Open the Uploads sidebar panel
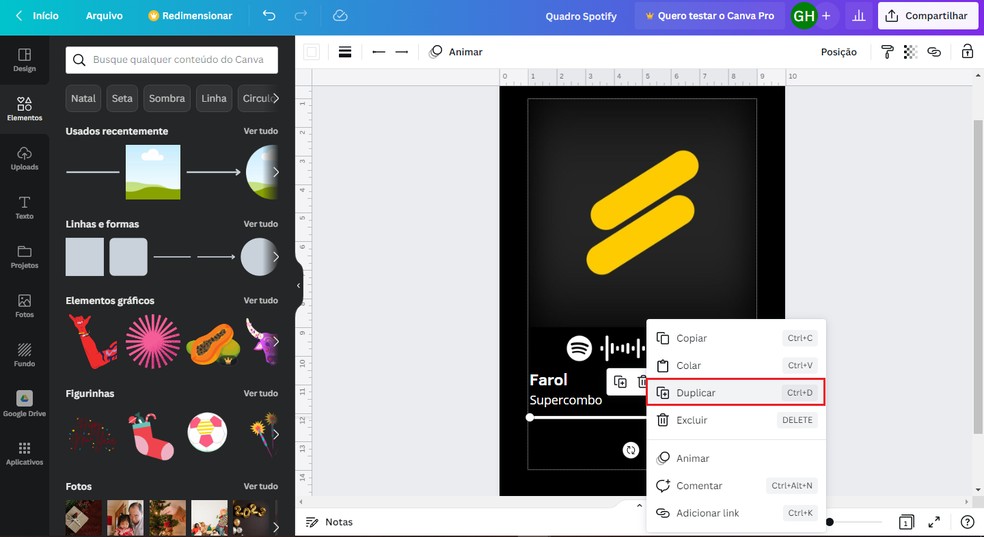The width and height of the screenshot is (984, 537). pyautogui.click(x=24, y=158)
